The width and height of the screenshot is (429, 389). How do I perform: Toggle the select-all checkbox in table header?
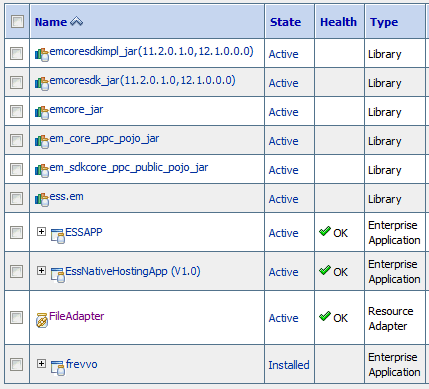coord(17,22)
